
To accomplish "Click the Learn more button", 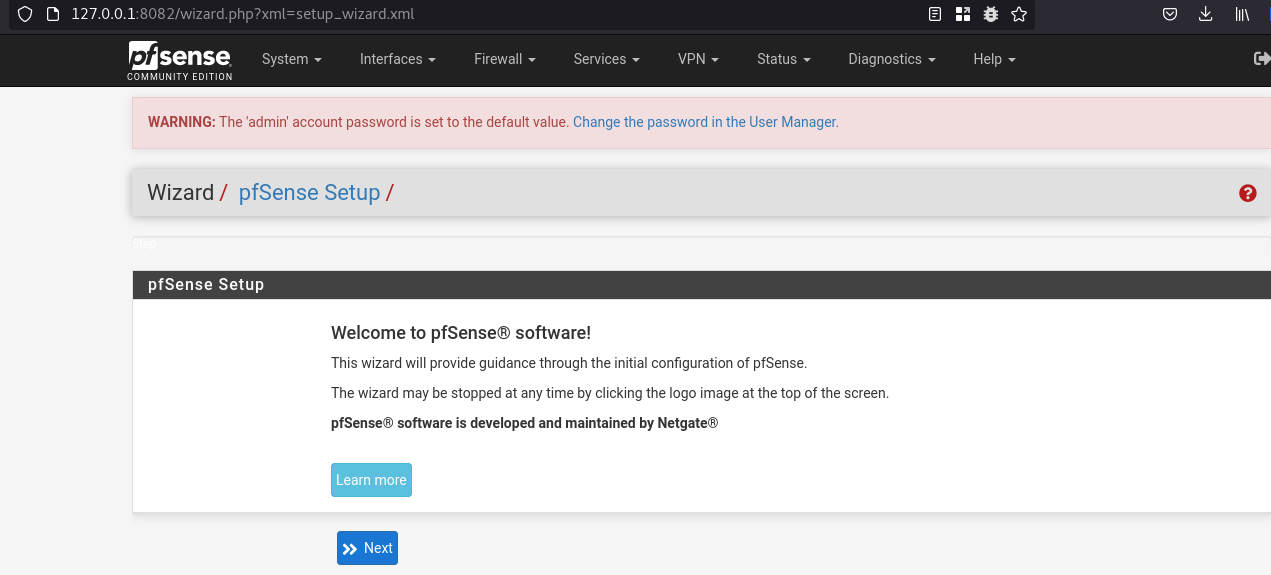I will point(371,480).
